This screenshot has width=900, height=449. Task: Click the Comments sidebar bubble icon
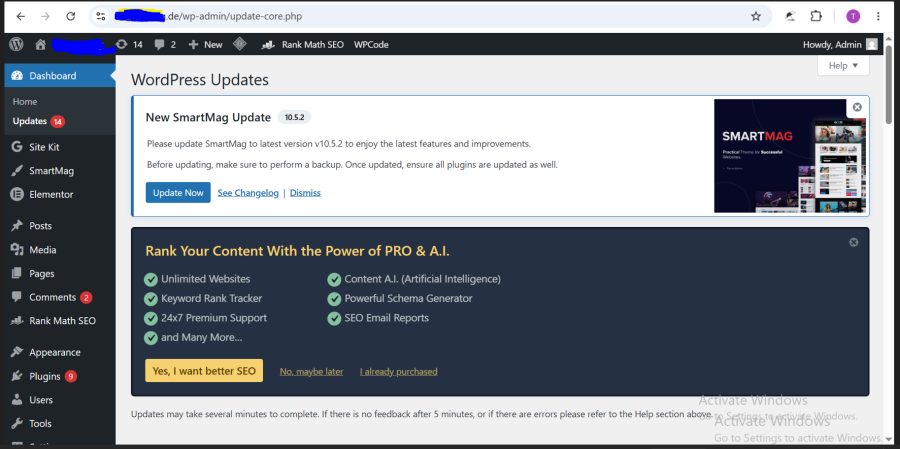(17, 297)
